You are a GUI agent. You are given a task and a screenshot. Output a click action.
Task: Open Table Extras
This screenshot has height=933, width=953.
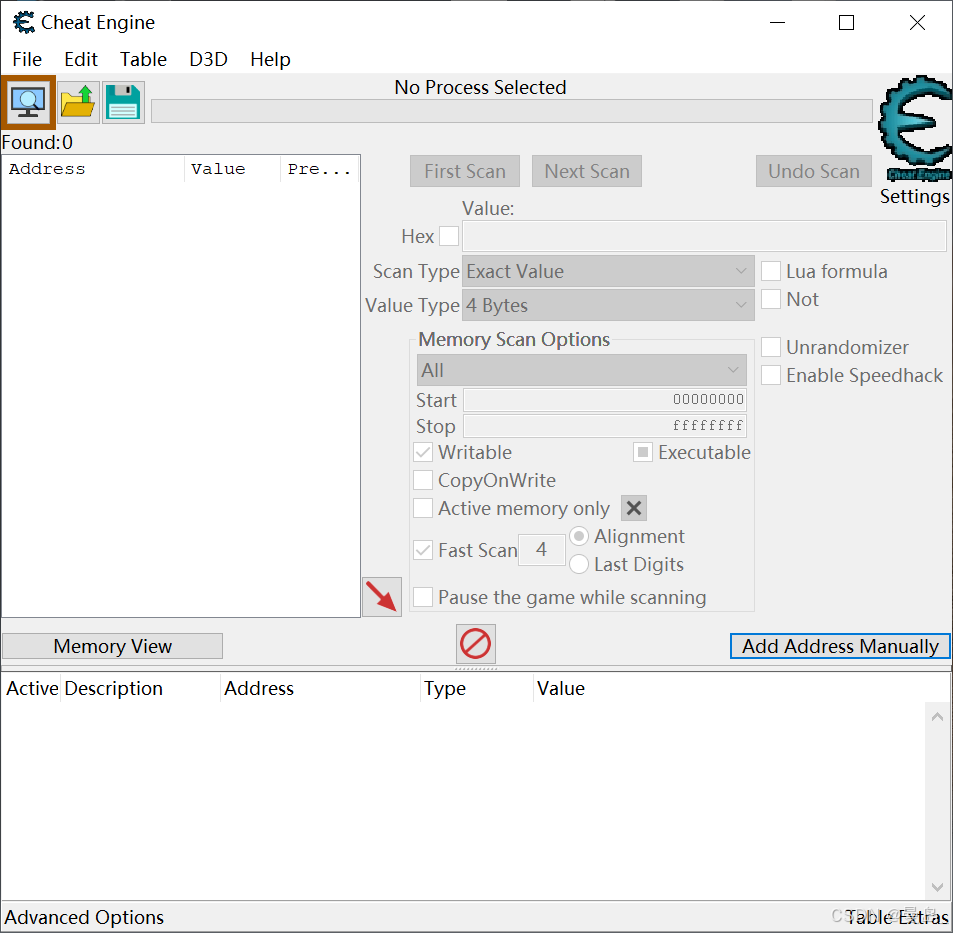[898, 917]
